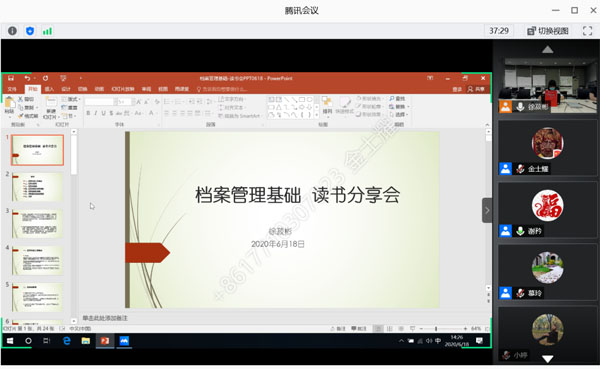Select slide 2 thumbnail in the panel
Viewport: 600px width, 369px height.
coord(37,187)
